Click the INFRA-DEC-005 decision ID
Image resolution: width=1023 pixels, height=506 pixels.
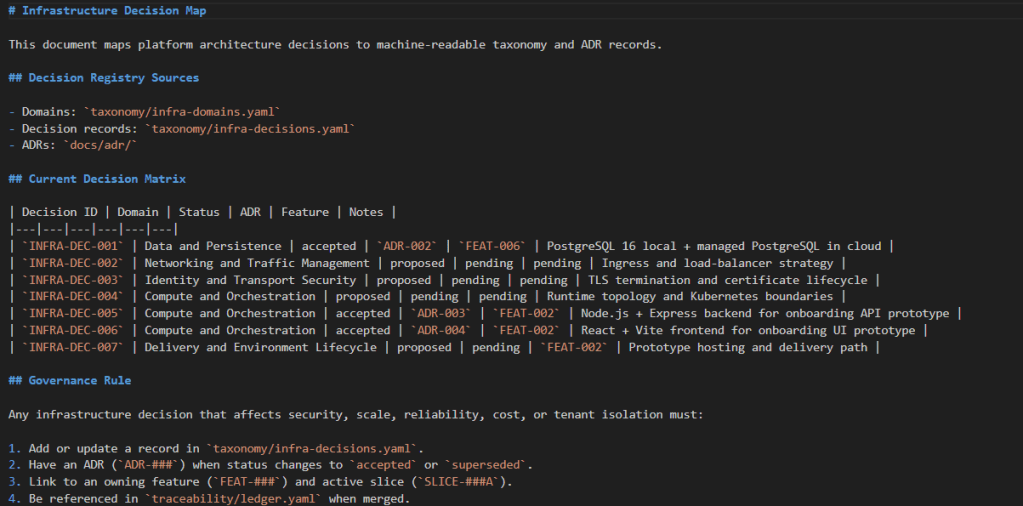pos(76,313)
